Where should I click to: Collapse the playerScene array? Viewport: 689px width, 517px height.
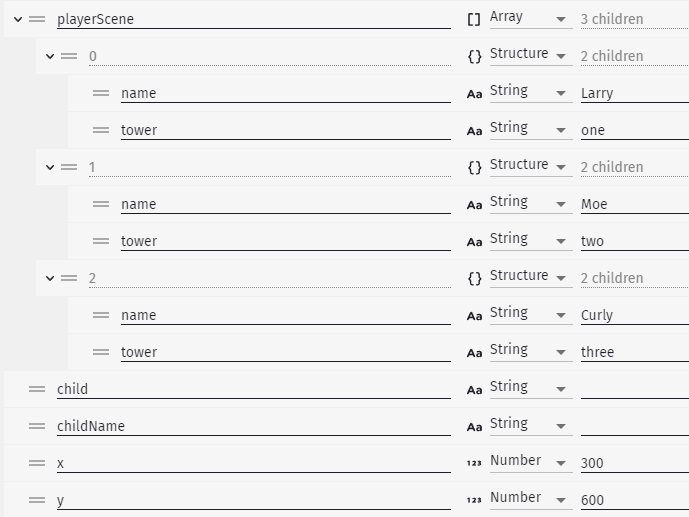[18, 19]
